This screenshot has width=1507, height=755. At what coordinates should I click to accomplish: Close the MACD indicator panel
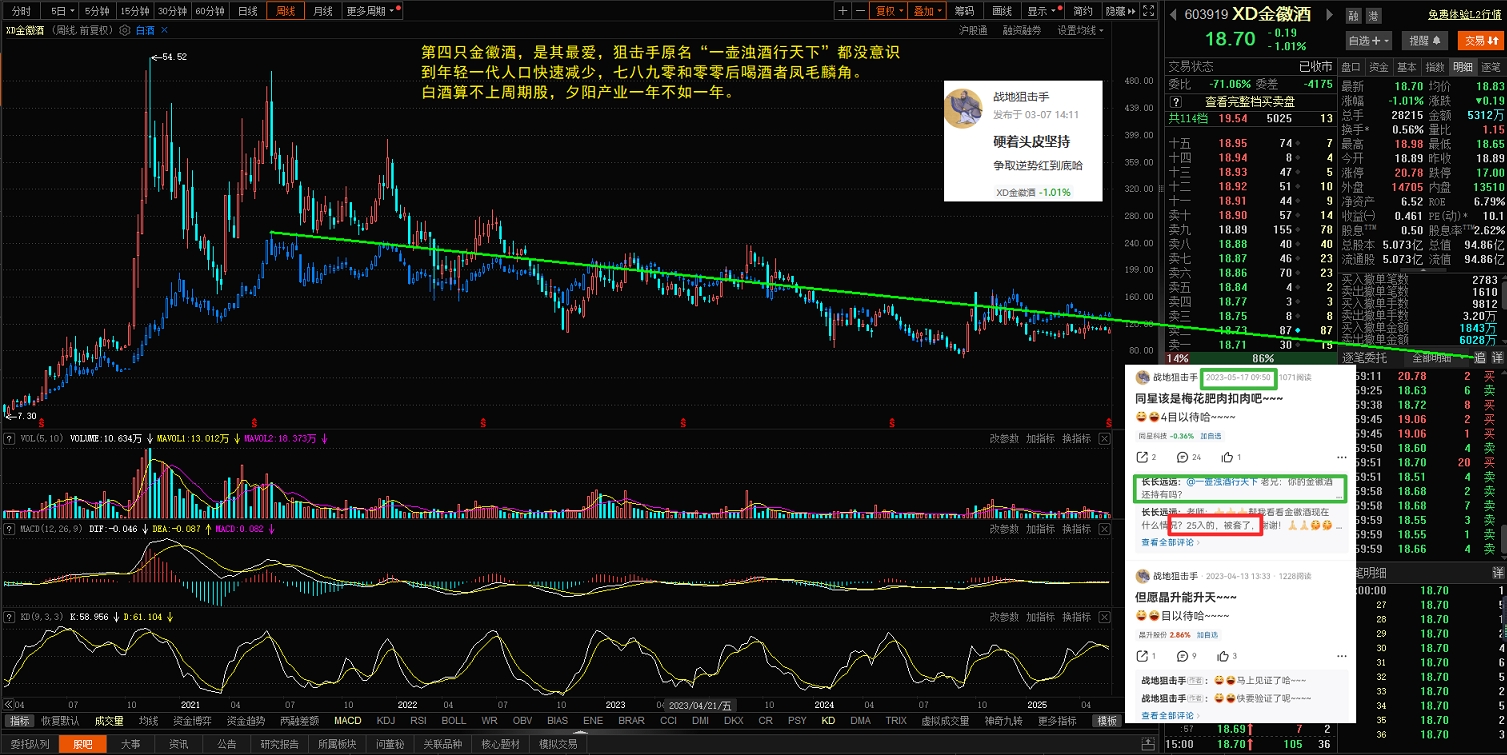coord(1104,528)
